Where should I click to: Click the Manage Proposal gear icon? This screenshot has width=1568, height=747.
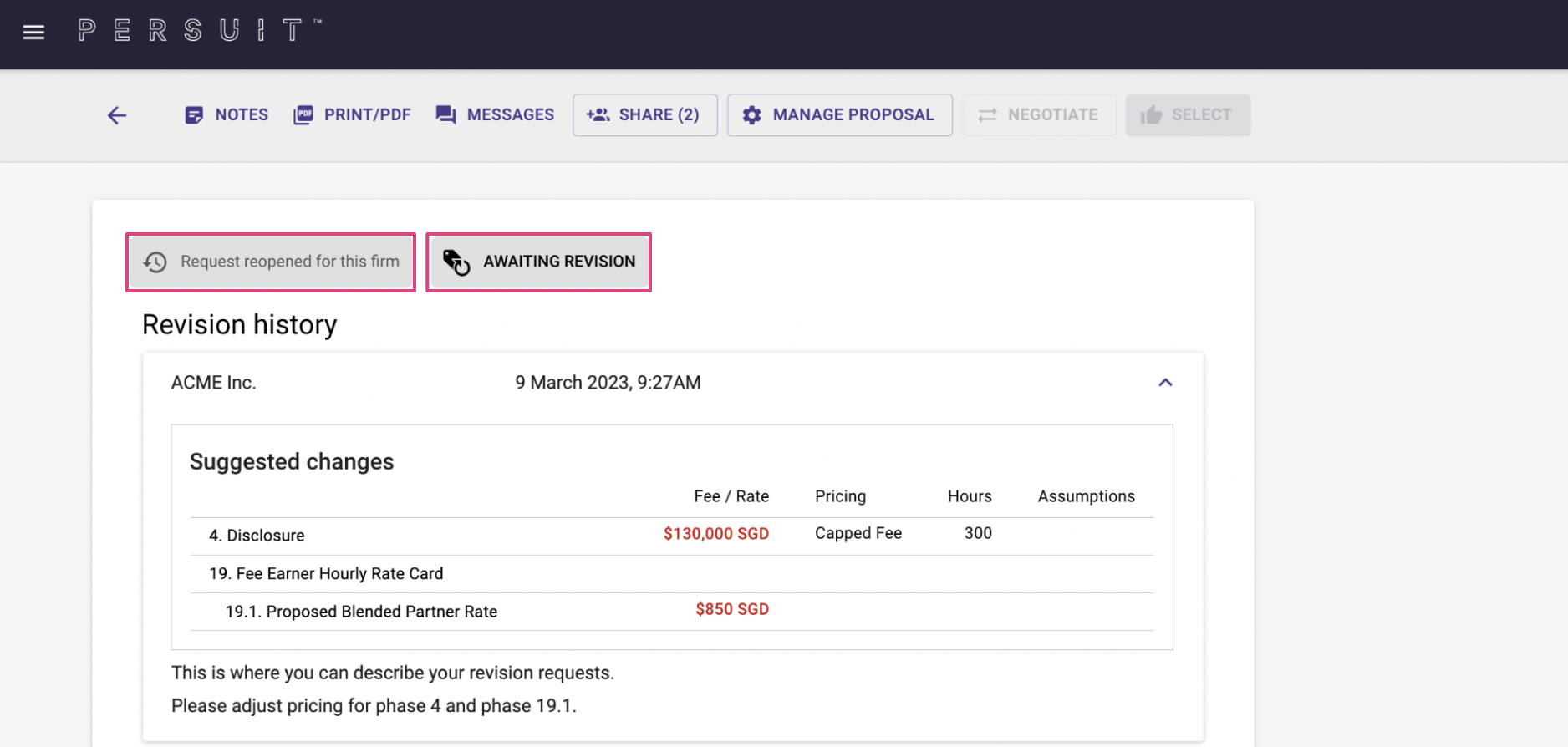click(x=751, y=115)
